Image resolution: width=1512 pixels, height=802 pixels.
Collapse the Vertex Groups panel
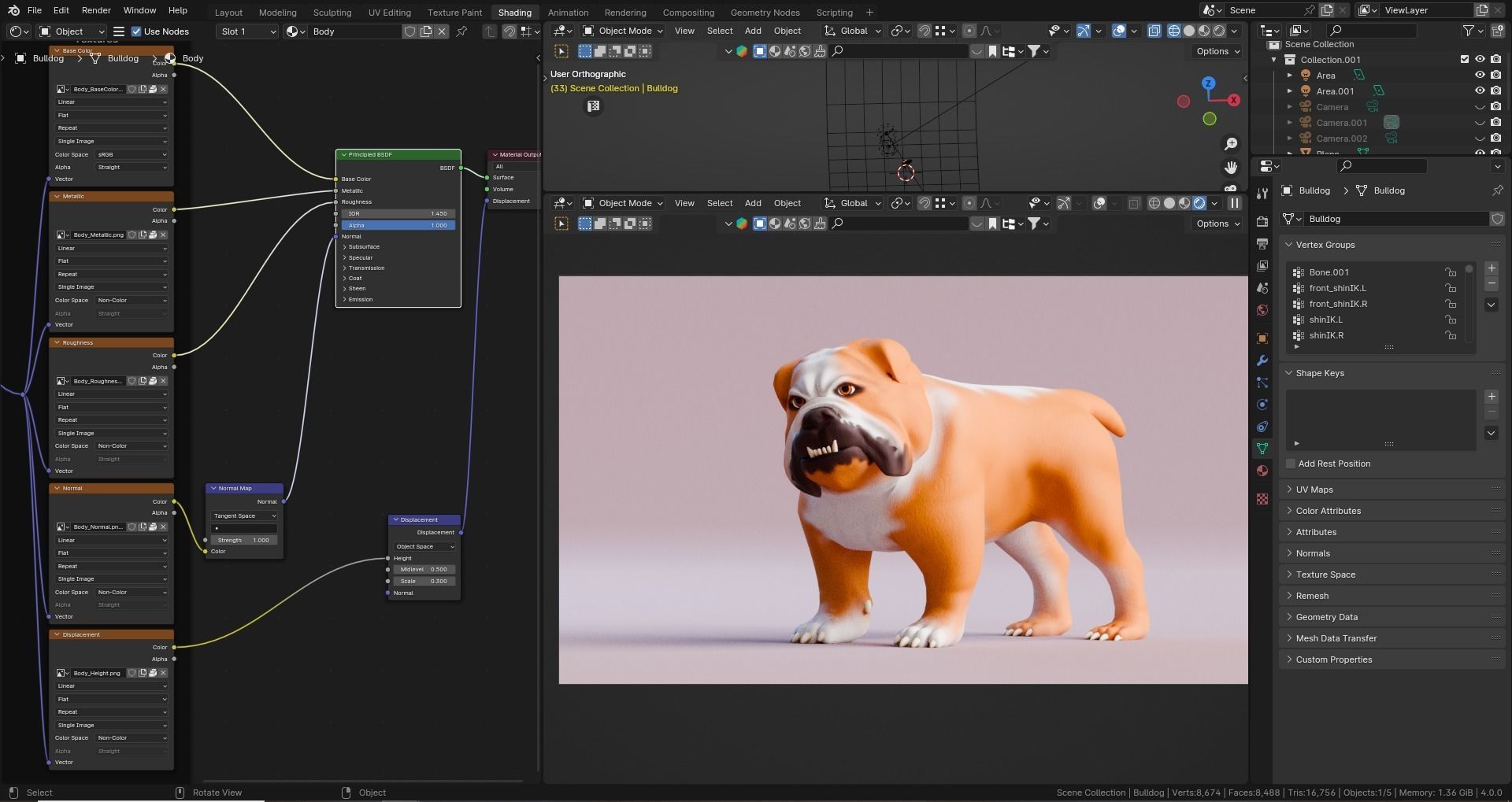[x=1392, y=245]
